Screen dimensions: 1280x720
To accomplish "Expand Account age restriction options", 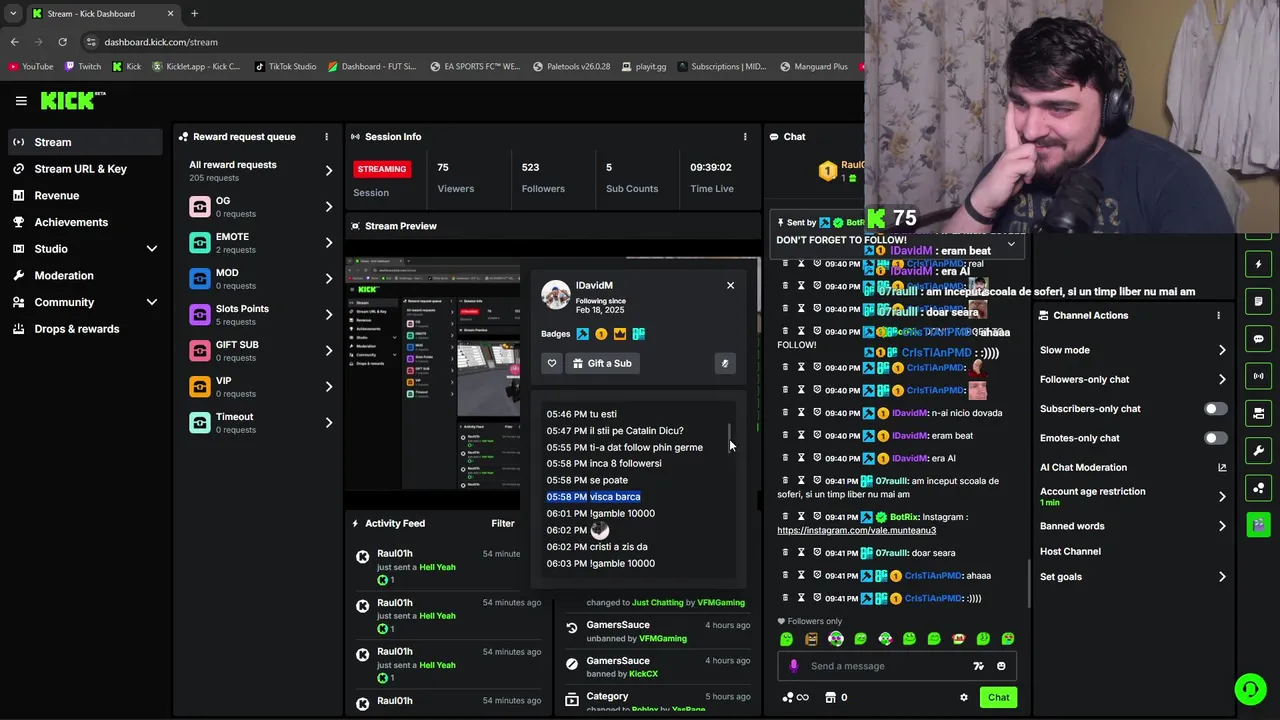I will (1222, 497).
